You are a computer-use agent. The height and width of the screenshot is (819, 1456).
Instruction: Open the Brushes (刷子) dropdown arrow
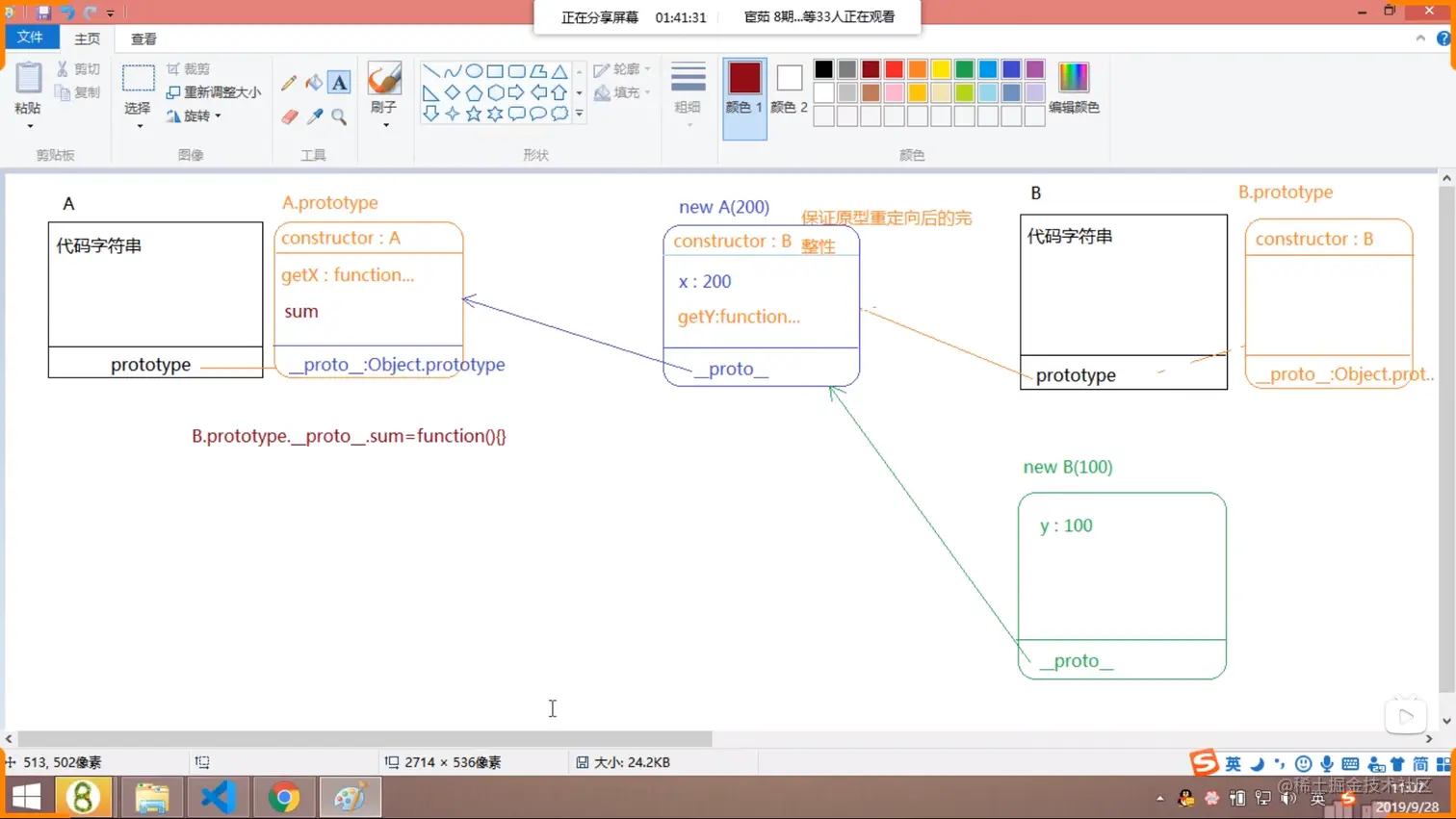(x=385, y=125)
